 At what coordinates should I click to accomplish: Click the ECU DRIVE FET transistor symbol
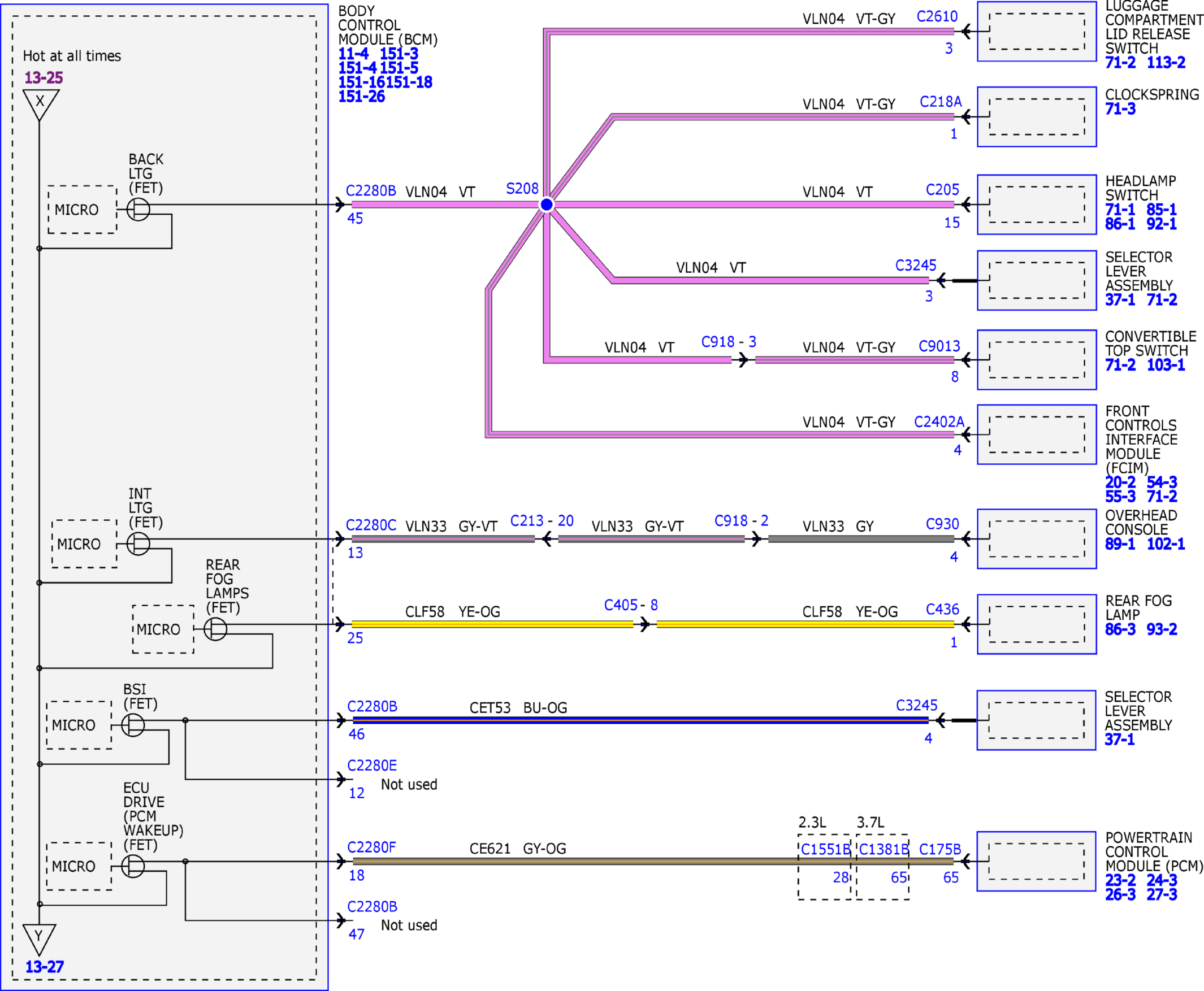click(133, 866)
